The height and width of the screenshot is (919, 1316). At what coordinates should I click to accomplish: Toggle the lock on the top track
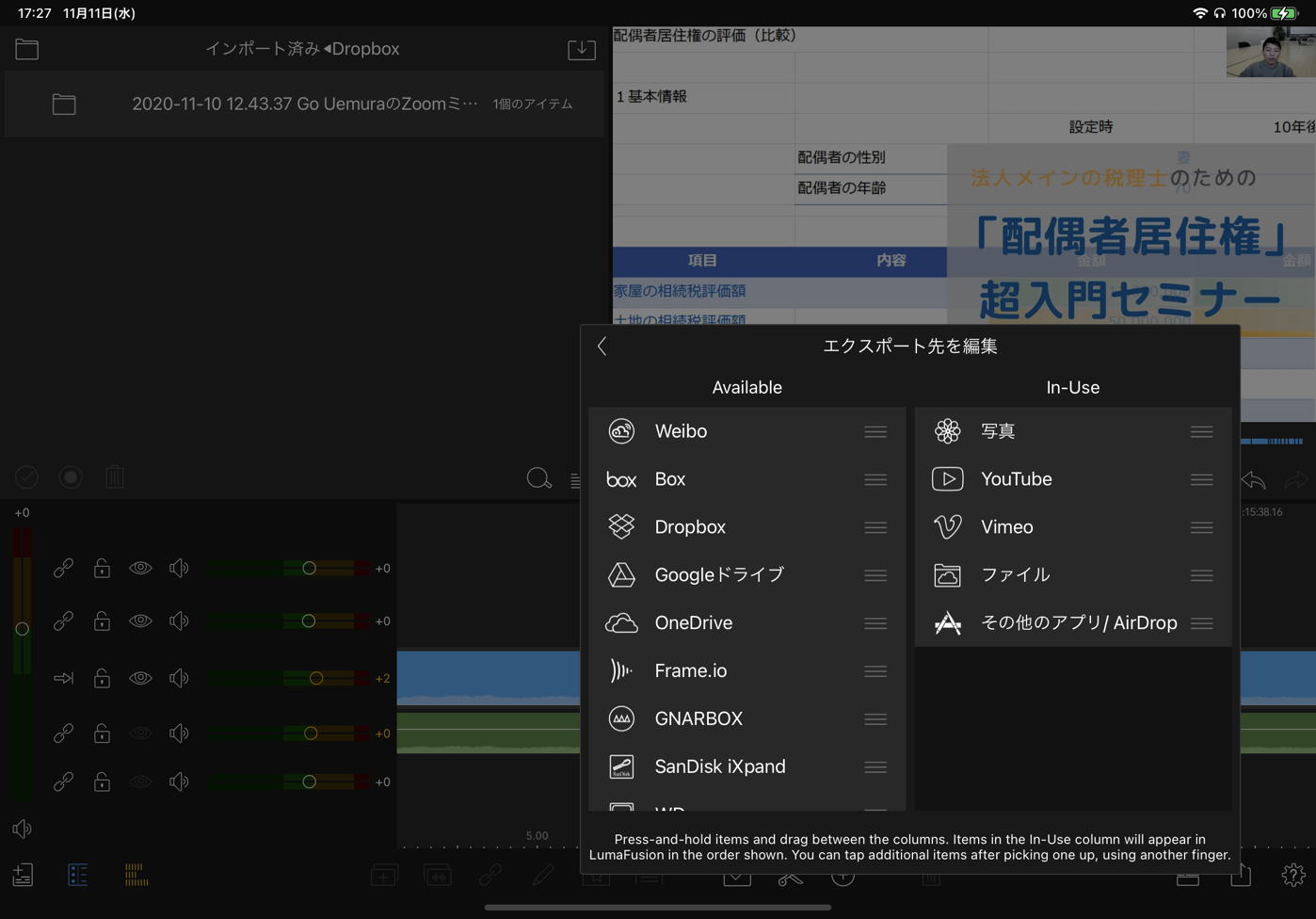point(102,568)
